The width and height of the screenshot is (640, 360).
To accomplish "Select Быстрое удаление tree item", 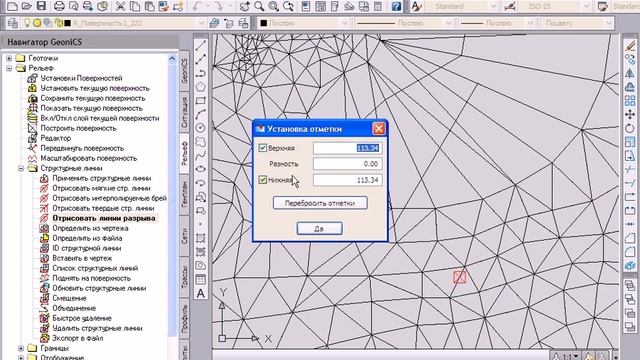I will pos(82,318).
